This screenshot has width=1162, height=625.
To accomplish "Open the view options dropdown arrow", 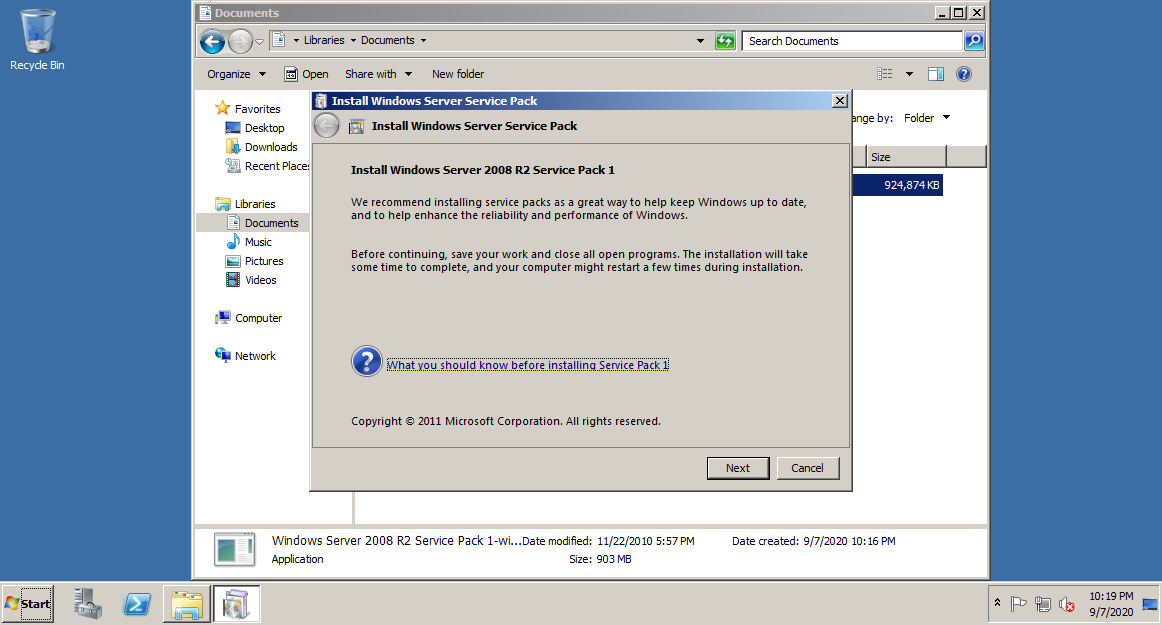I will 909,73.
